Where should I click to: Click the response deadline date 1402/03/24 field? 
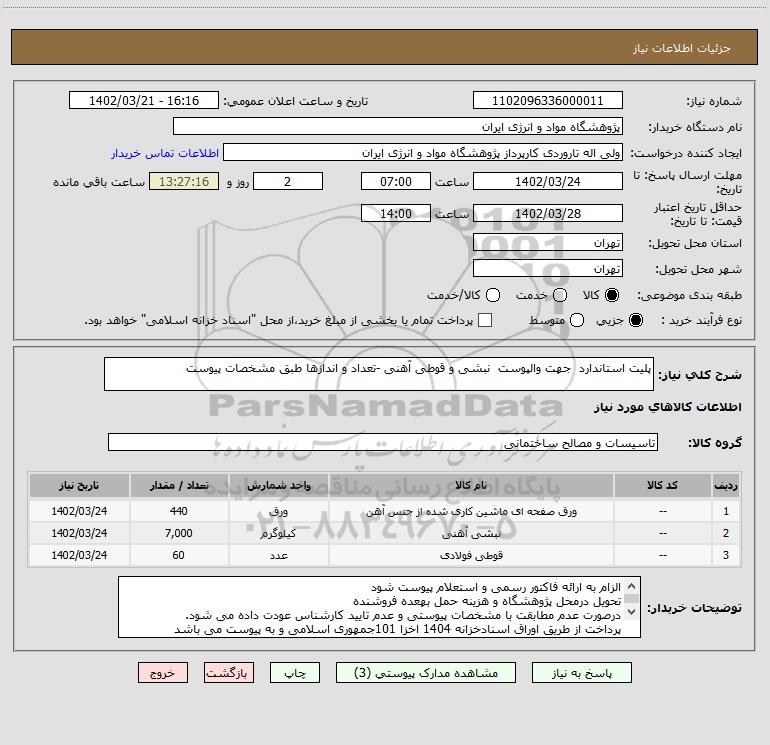tap(548, 181)
